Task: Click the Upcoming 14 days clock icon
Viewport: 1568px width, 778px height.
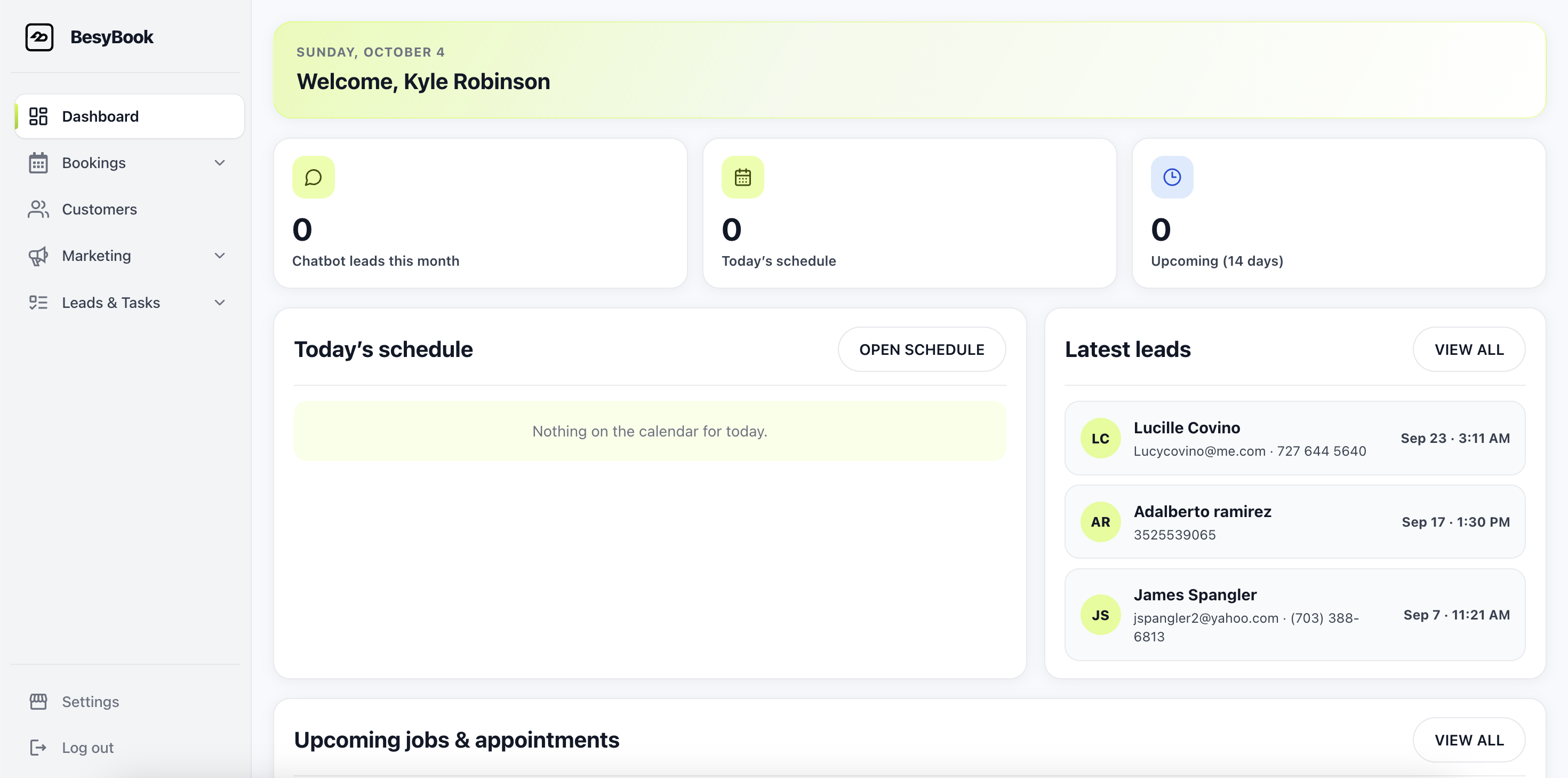Action: pos(1172,177)
